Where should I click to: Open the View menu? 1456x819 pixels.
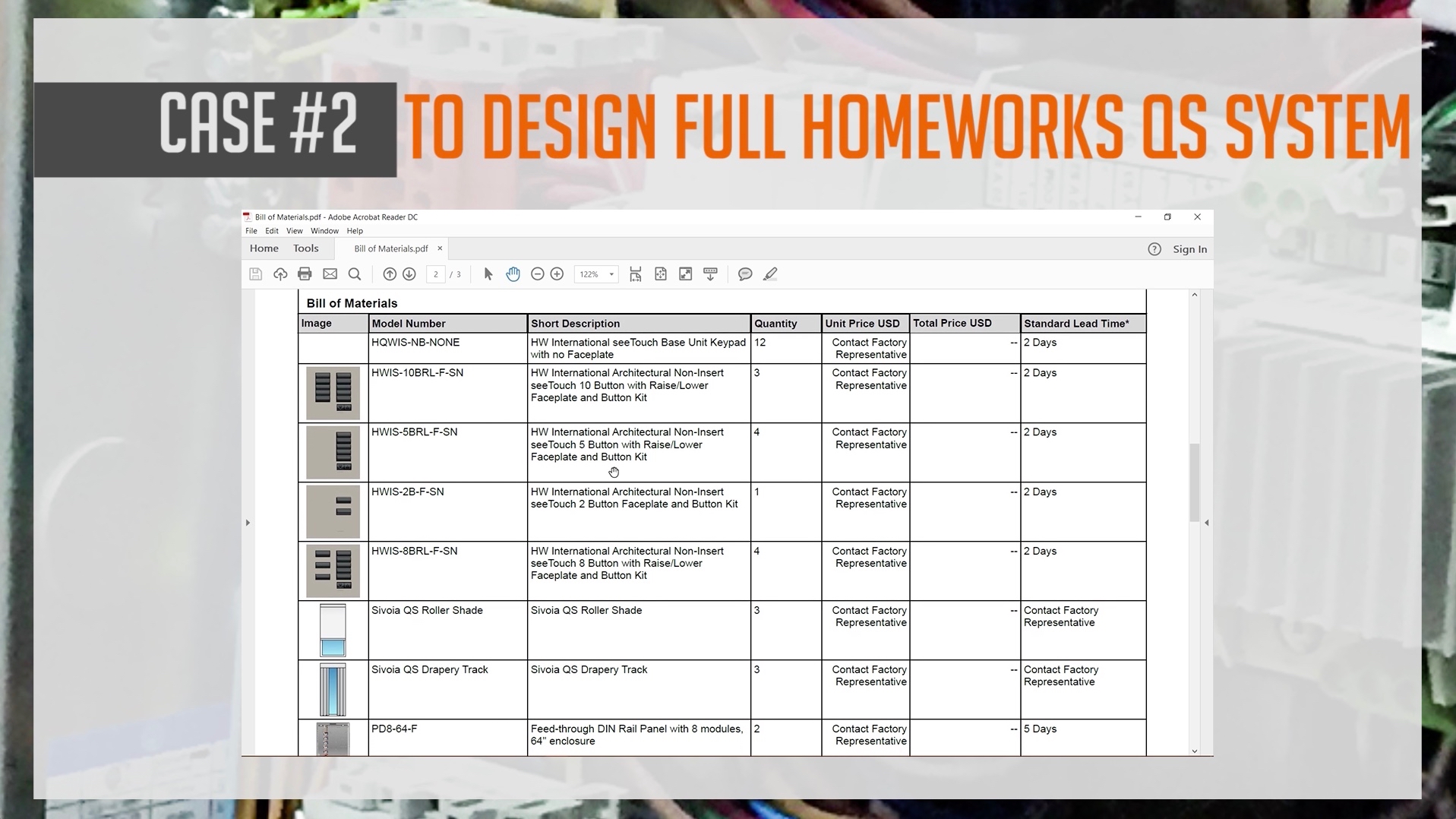click(x=295, y=231)
